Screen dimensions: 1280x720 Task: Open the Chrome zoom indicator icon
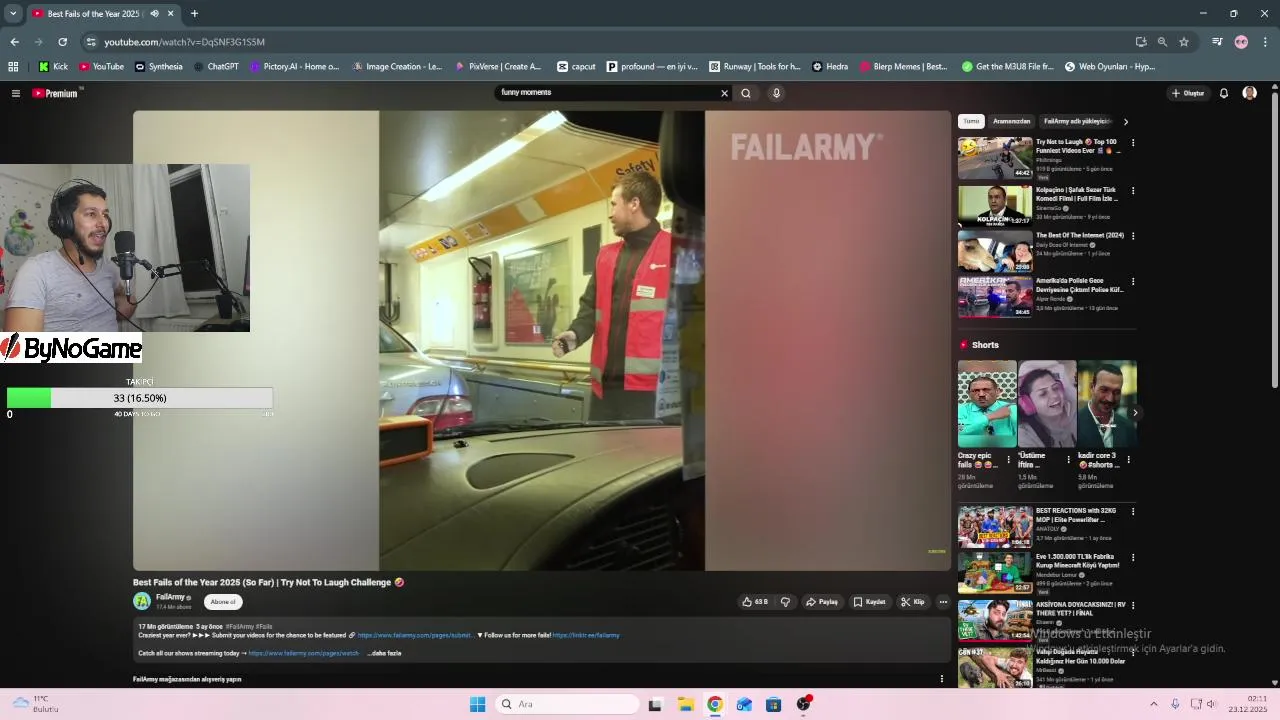point(1162,42)
